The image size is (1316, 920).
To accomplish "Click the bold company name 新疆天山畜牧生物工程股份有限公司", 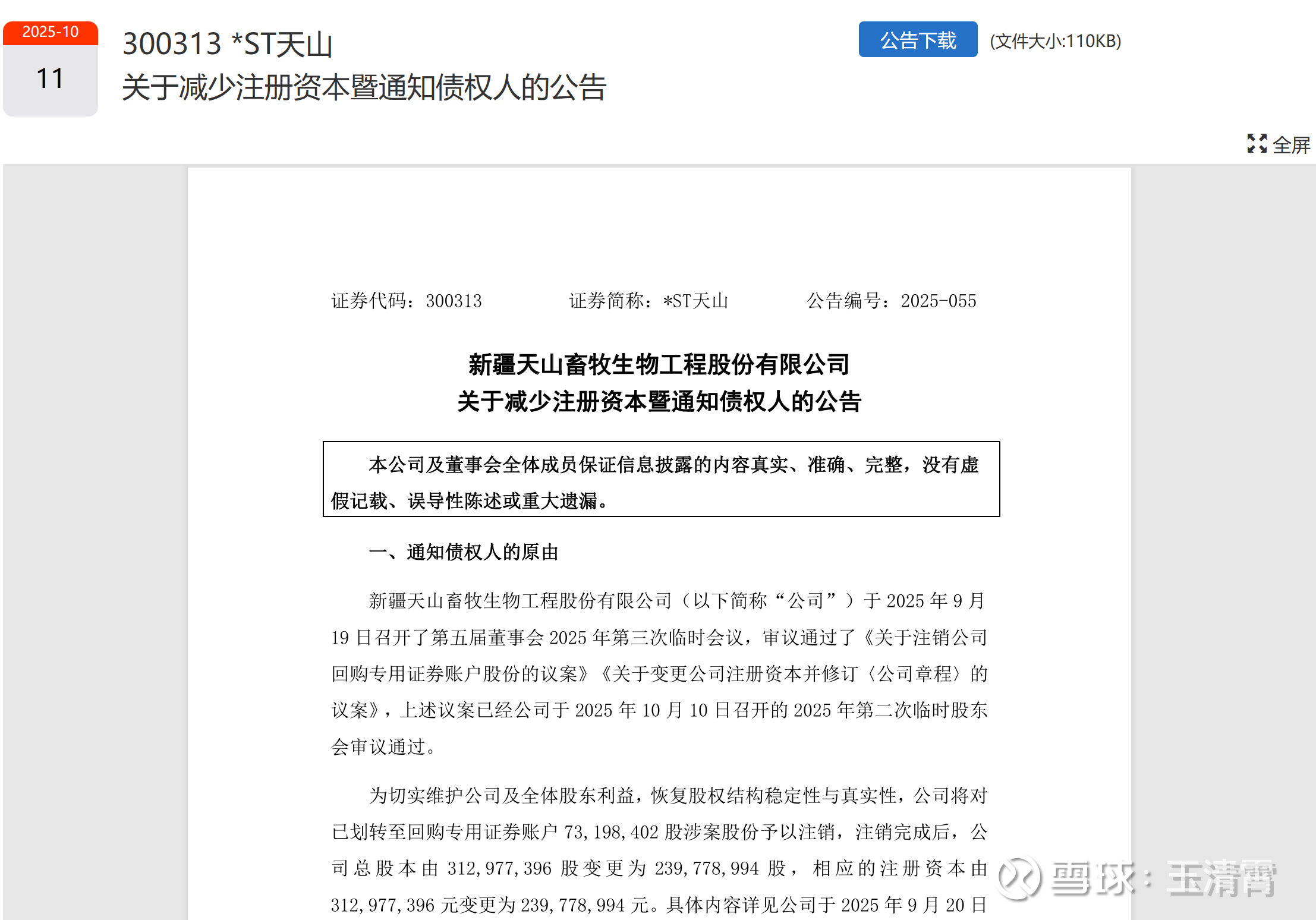I will click(659, 364).
